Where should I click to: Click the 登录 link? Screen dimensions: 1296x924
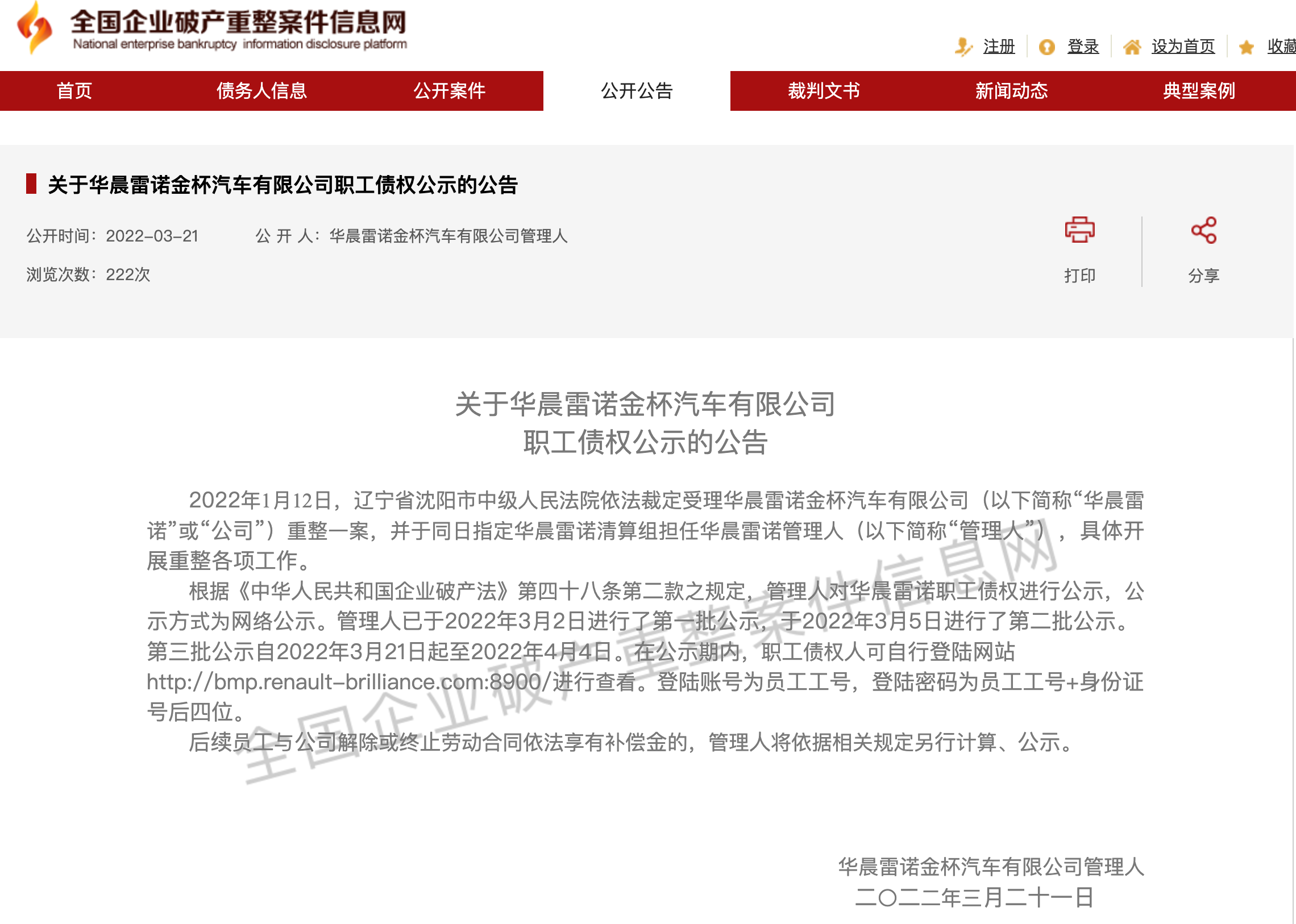[1083, 47]
